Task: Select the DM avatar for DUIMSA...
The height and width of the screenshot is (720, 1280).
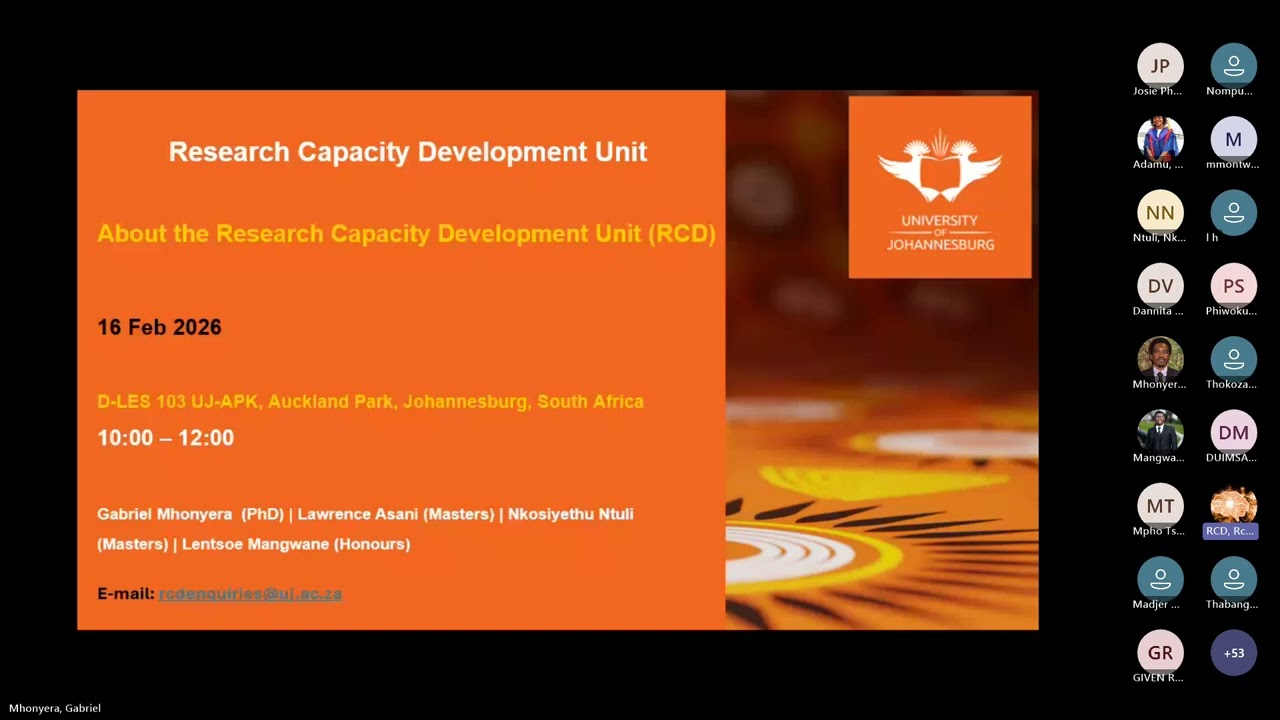Action: tap(1234, 433)
